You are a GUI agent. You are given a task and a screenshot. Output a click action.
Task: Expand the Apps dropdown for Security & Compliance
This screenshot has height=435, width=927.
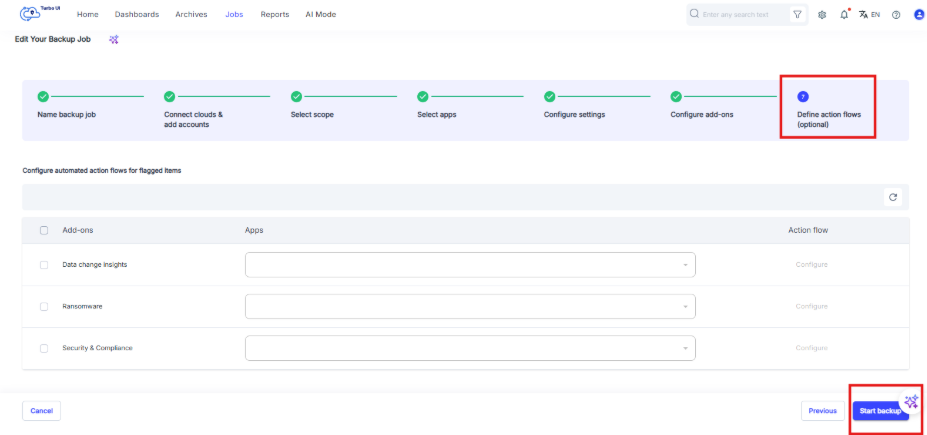pos(470,348)
